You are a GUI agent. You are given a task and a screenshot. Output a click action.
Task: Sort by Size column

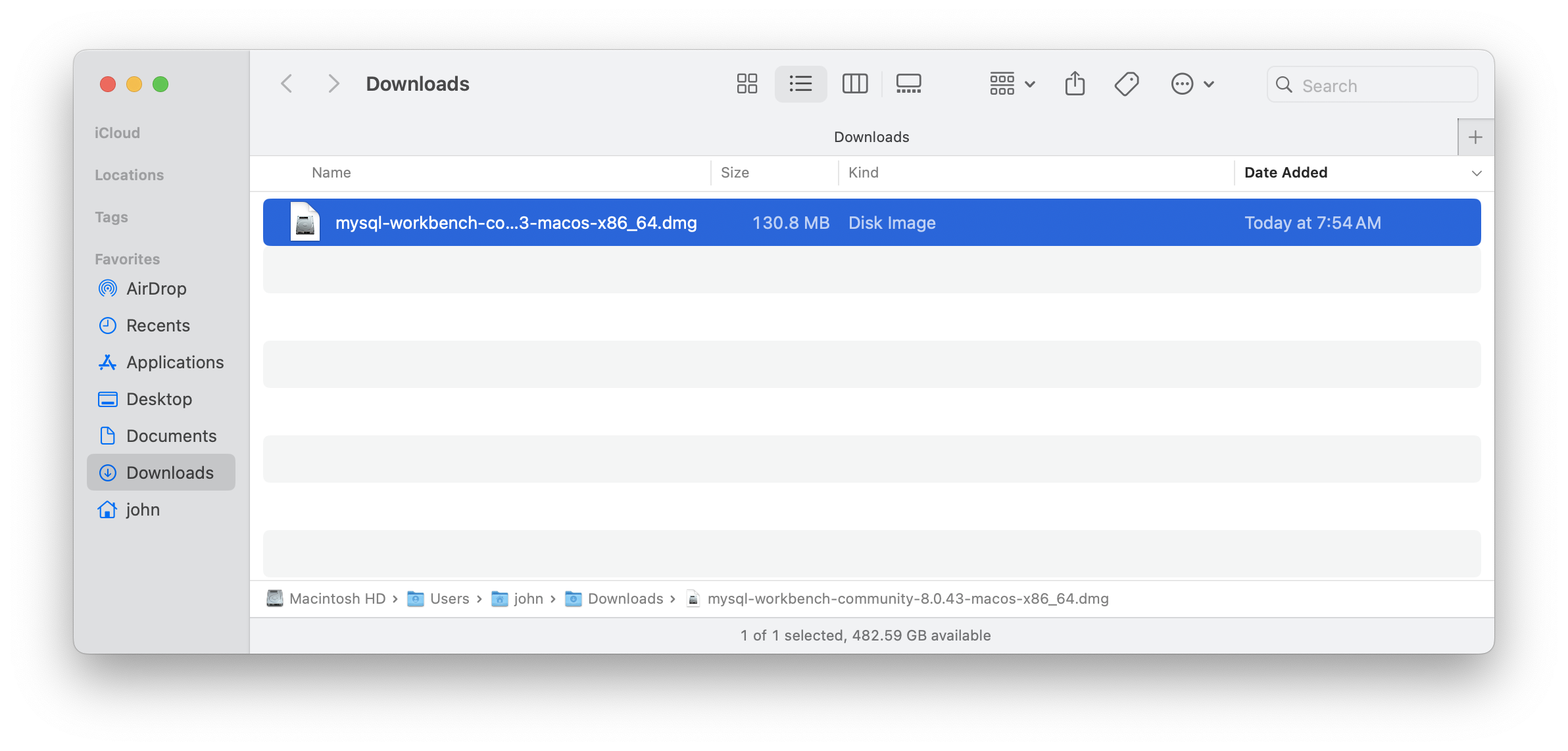pos(735,173)
